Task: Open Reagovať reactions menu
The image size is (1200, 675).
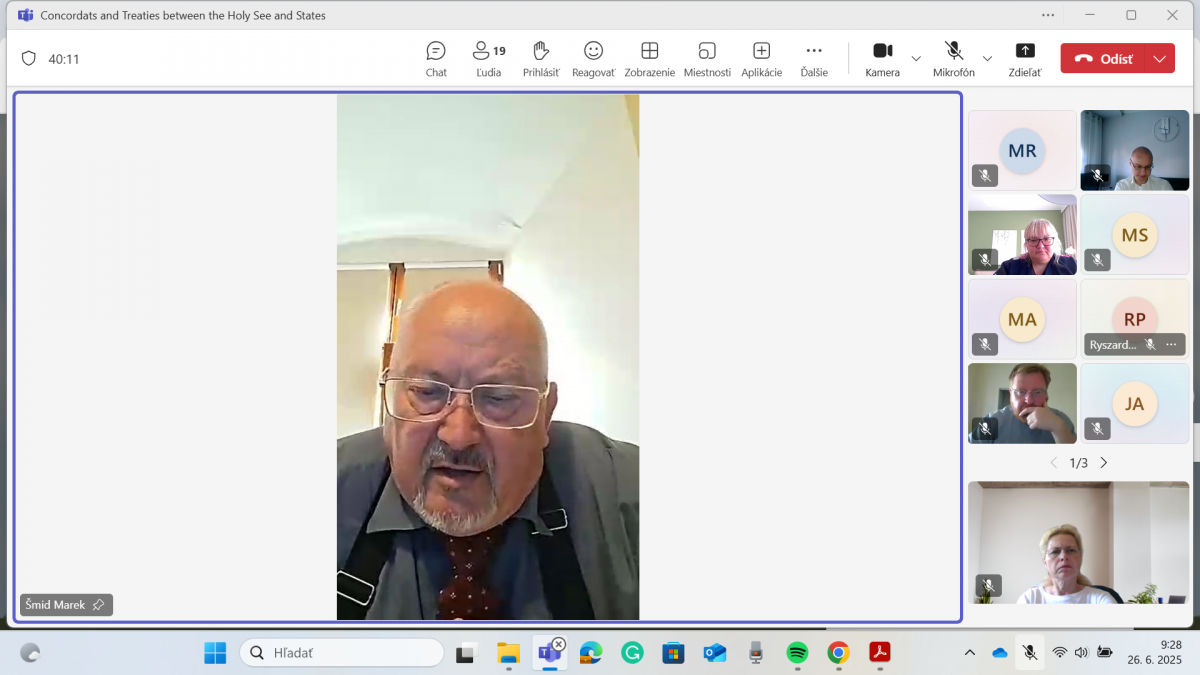Action: 594,59
